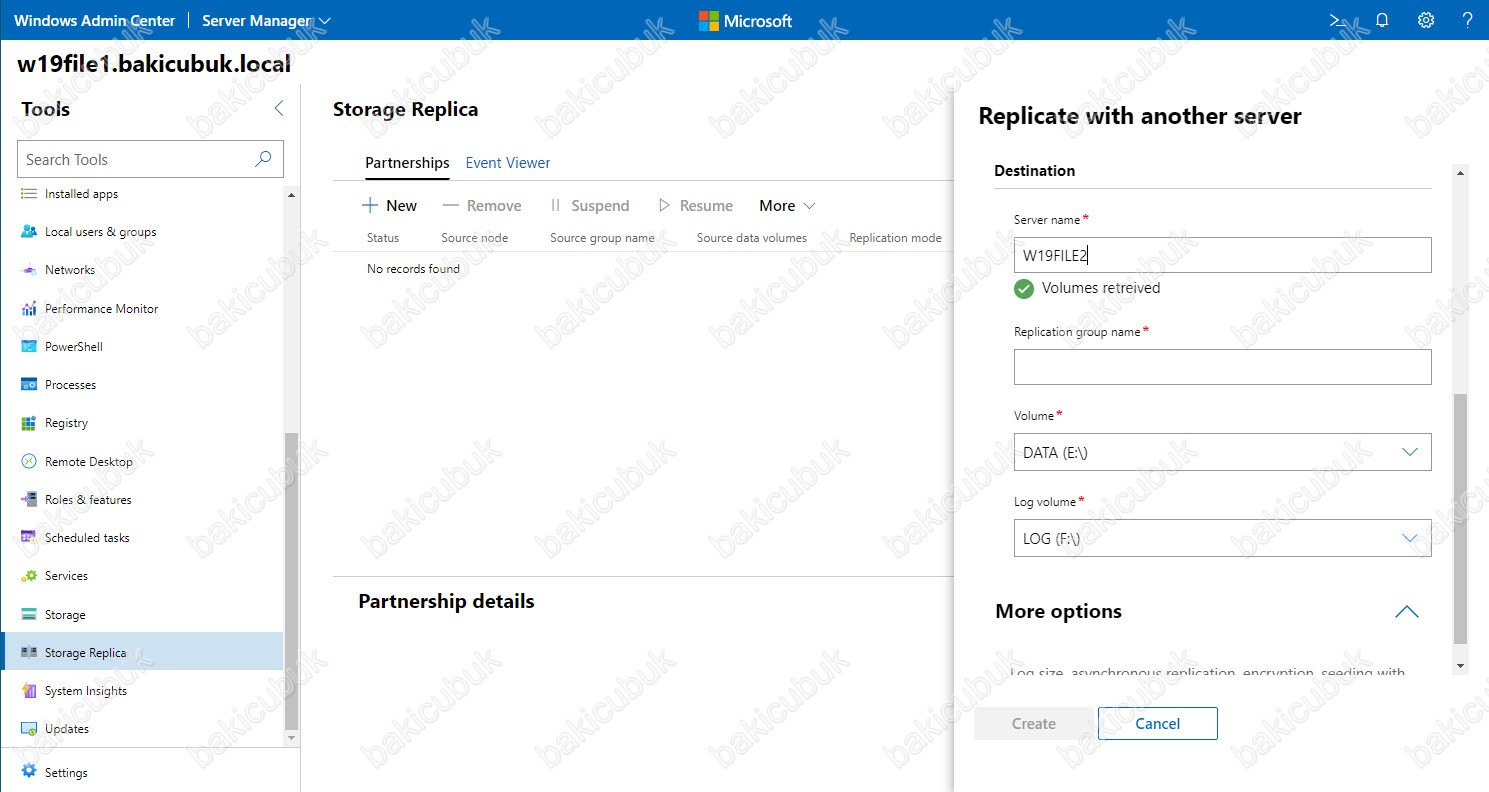The height and width of the screenshot is (792, 1489).
Task: Expand the Volume DATA (E:\) dropdown
Action: pyautogui.click(x=1222, y=452)
